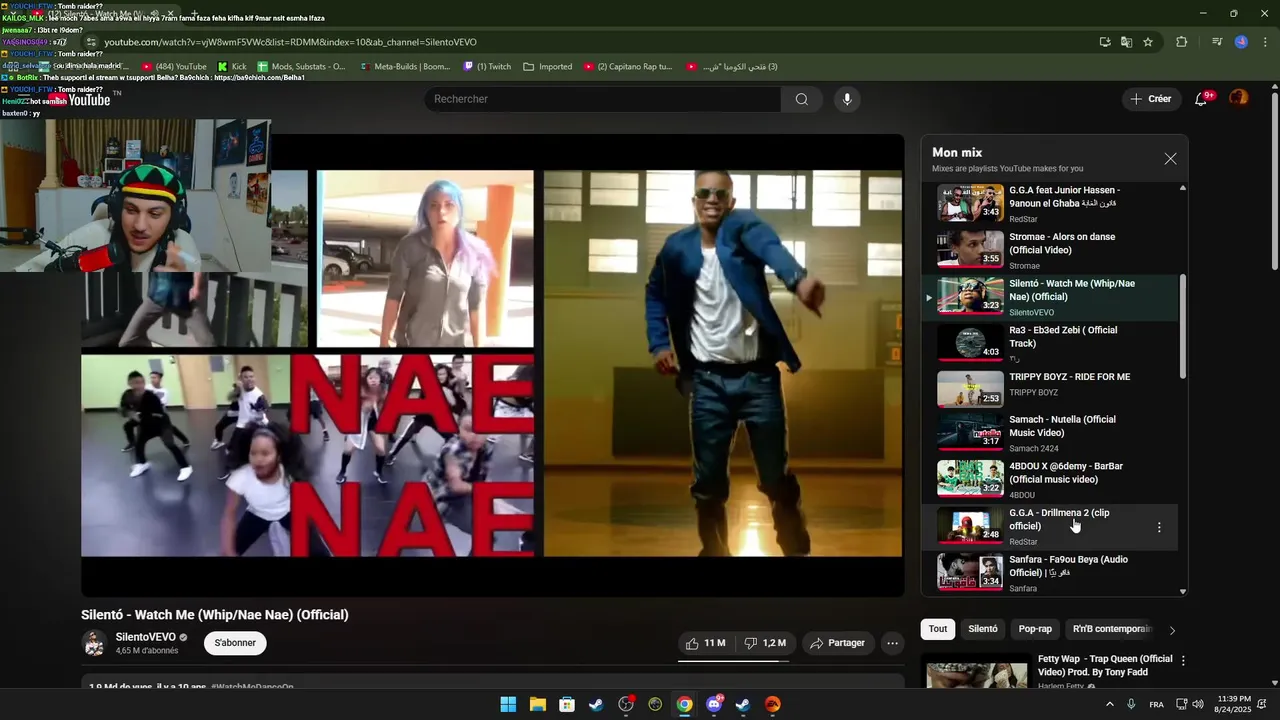This screenshot has height=720, width=1280.
Task: Select the R'n'B contemporain filter chip
Action: (1112, 629)
